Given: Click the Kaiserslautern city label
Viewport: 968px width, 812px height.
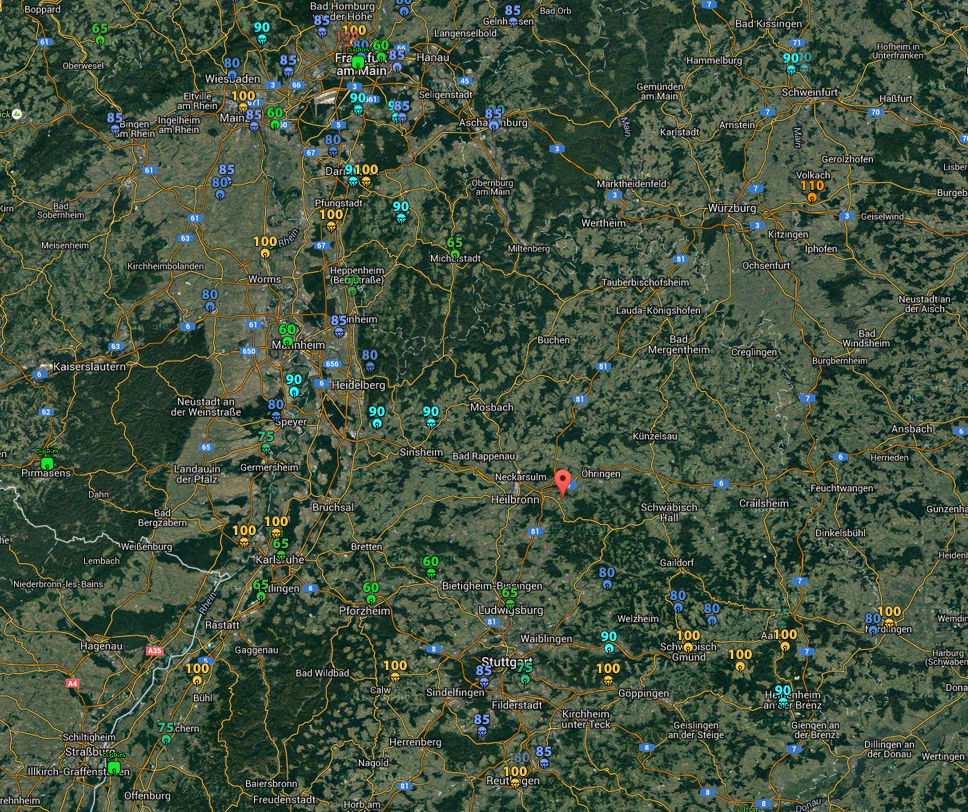Looking at the screenshot, I should coord(90,367).
